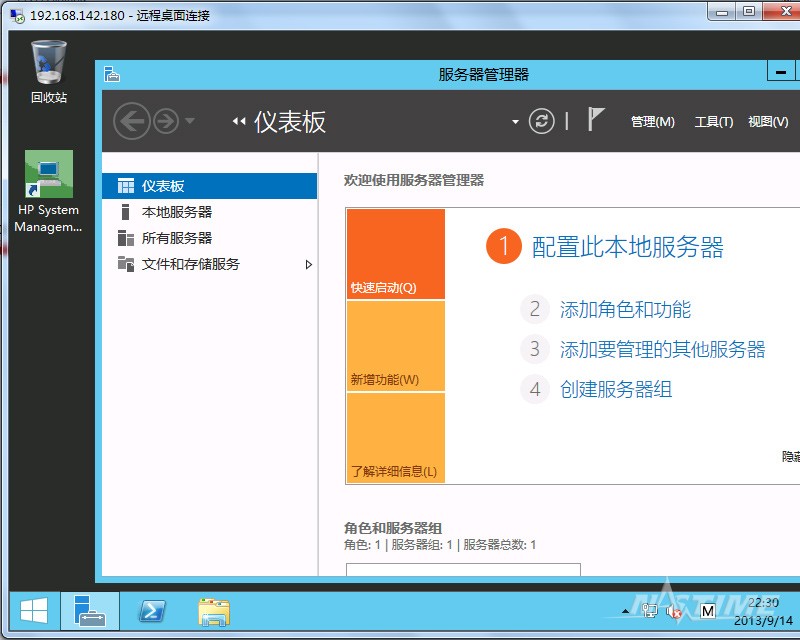Click 添加角色和功能 link

625,309
